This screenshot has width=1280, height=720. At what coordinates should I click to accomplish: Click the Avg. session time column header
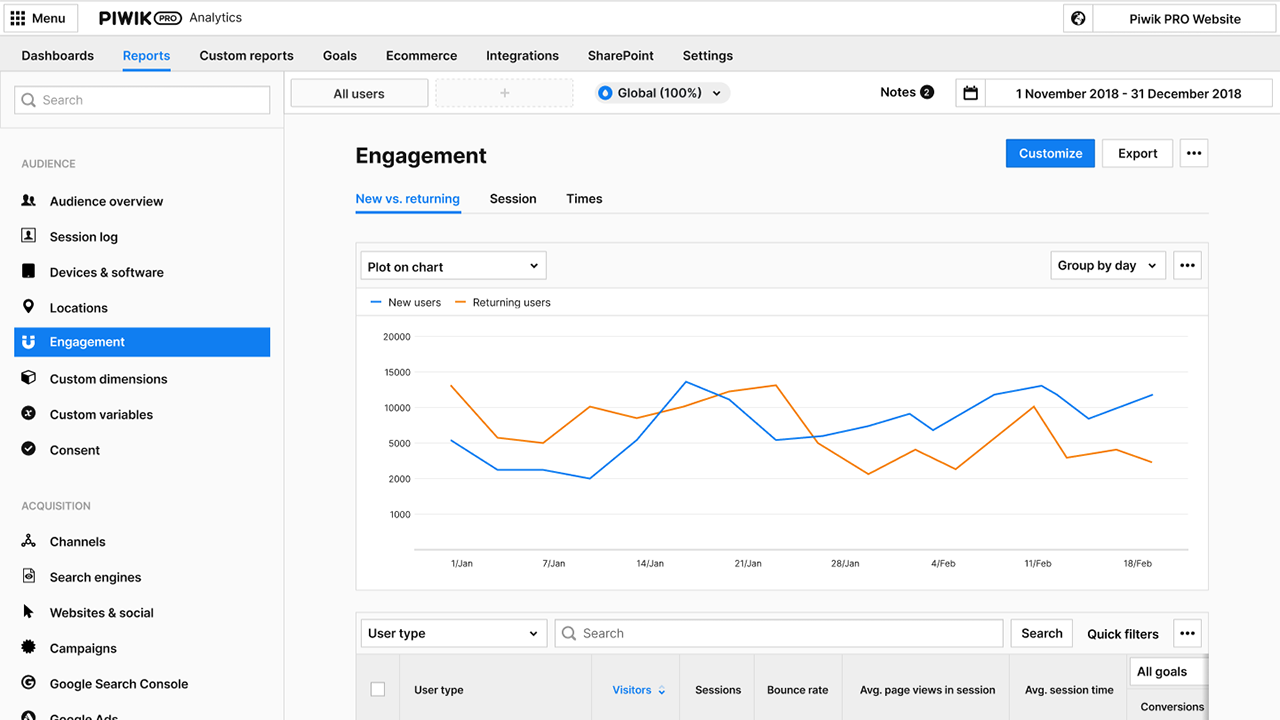tap(1069, 690)
